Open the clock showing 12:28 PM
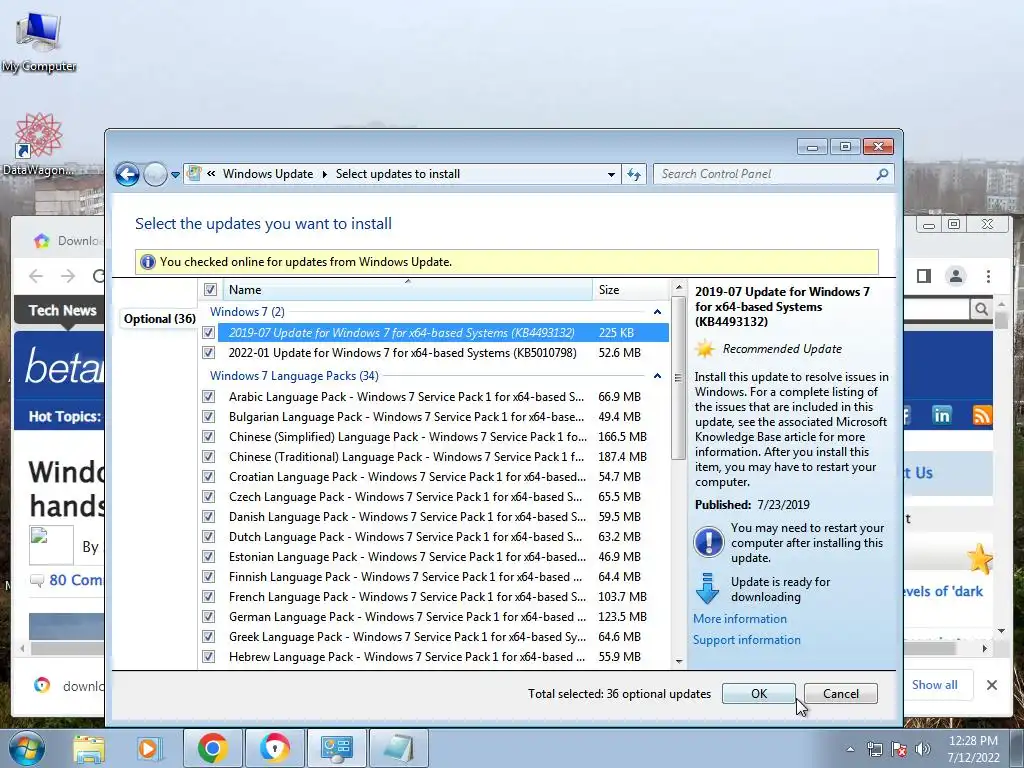The width and height of the screenshot is (1024, 768). pos(973,749)
